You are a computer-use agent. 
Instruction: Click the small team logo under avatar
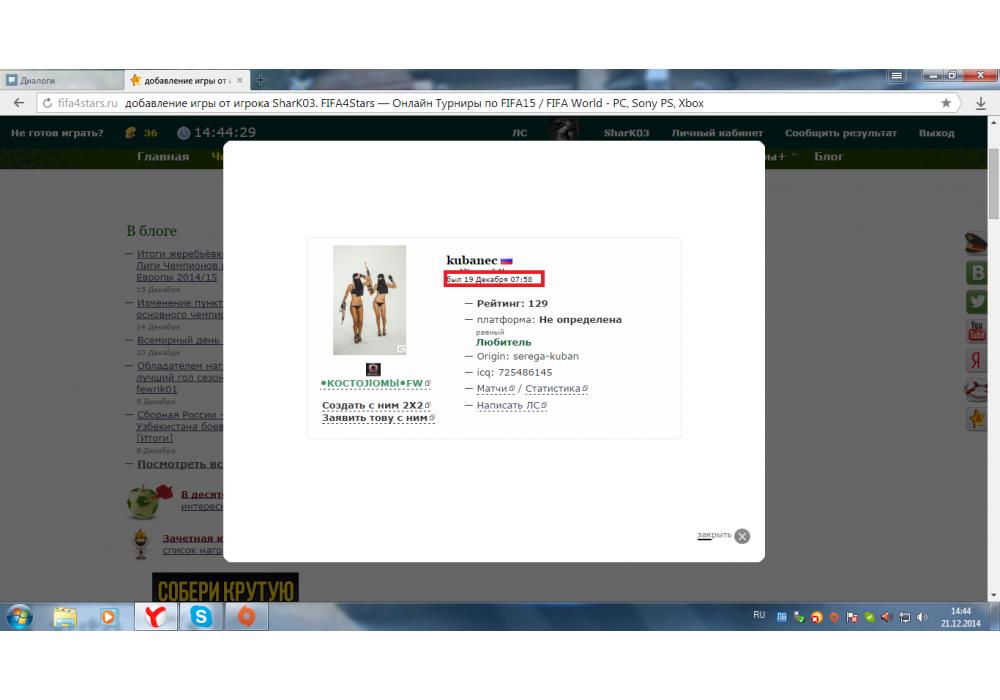click(373, 369)
